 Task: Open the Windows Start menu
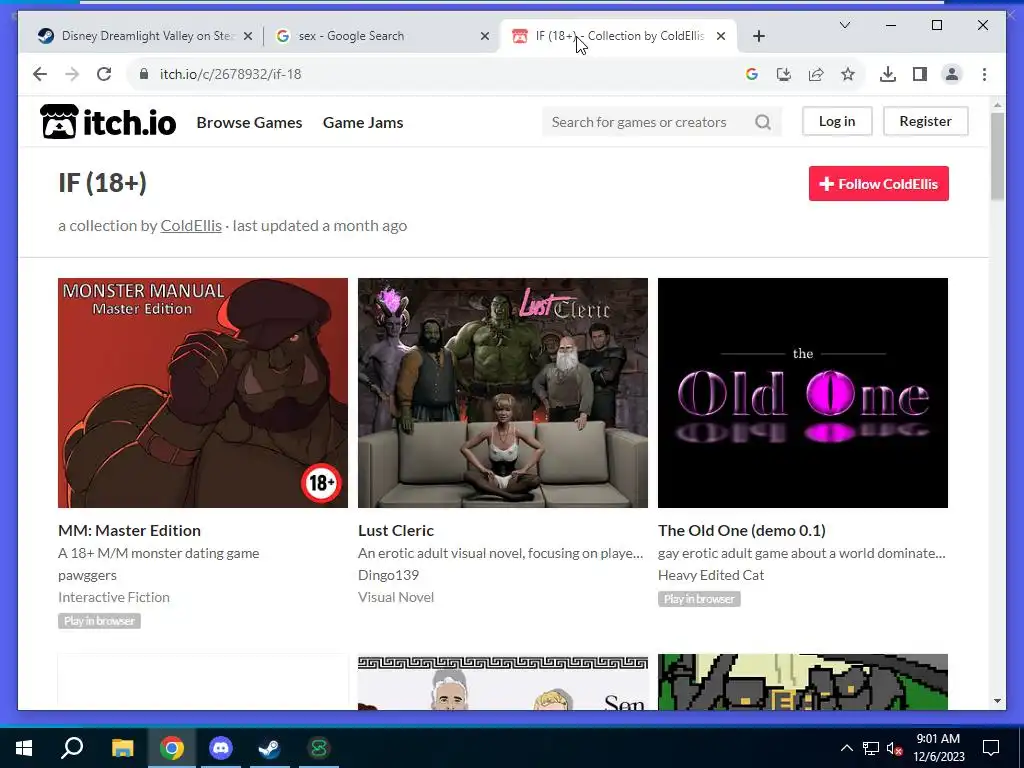coord(24,748)
